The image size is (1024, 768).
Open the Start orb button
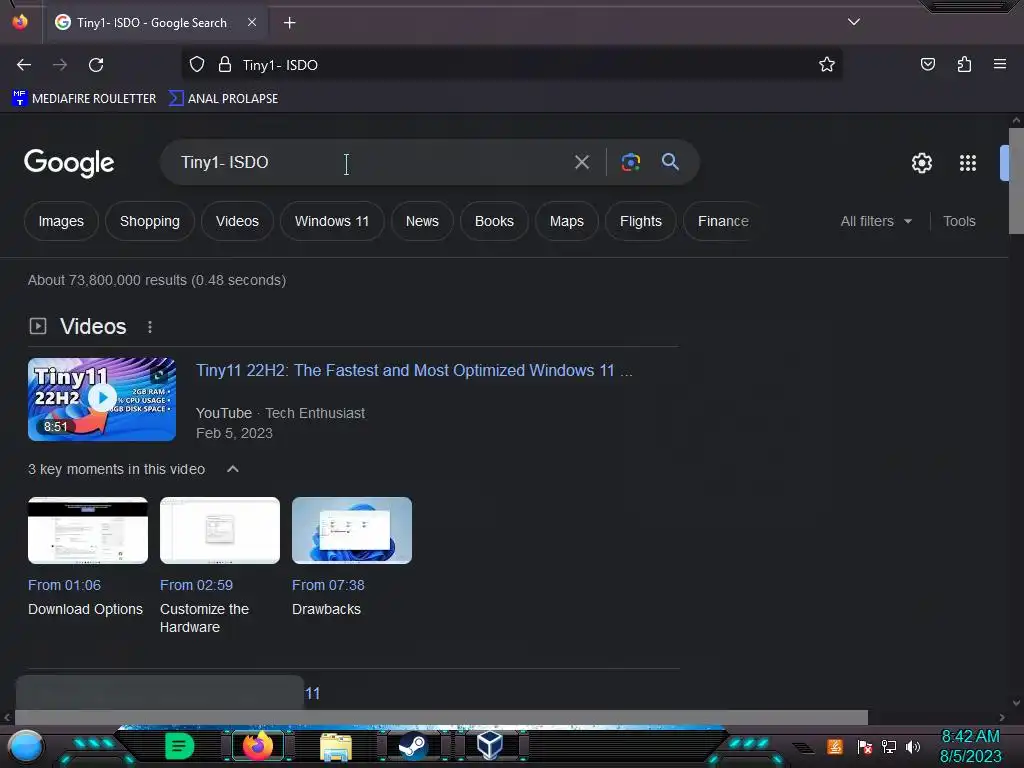[25, 746]
